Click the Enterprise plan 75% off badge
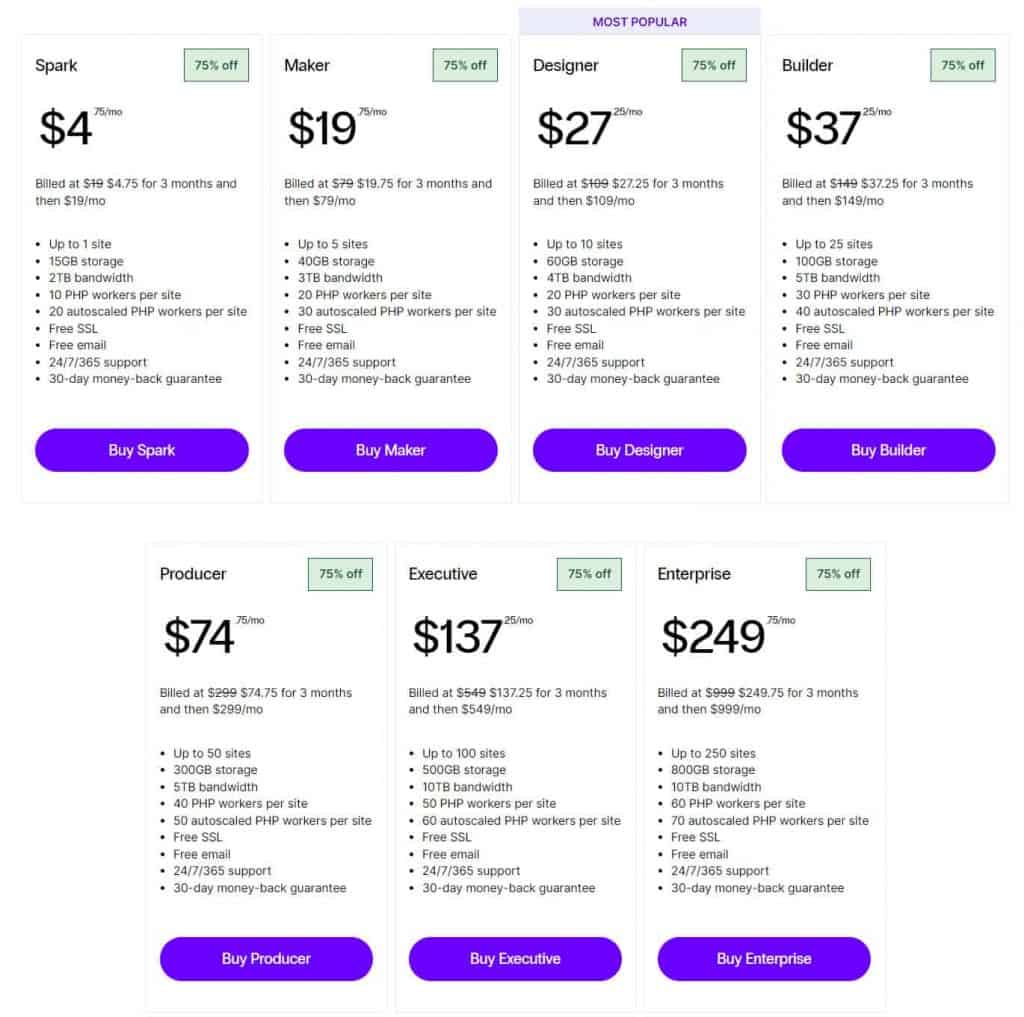 838,574
